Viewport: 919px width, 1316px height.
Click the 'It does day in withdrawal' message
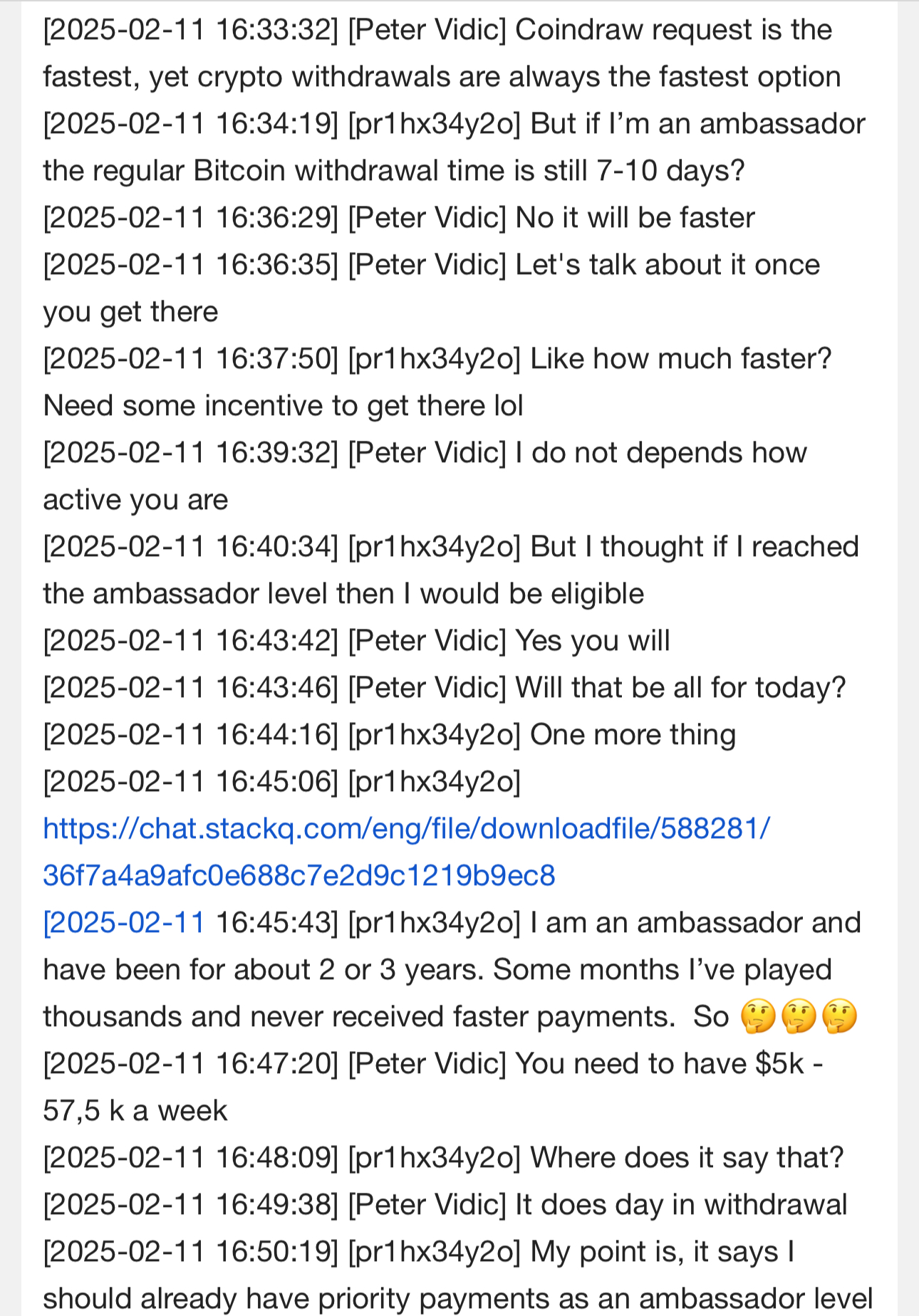pos(445,1204)
